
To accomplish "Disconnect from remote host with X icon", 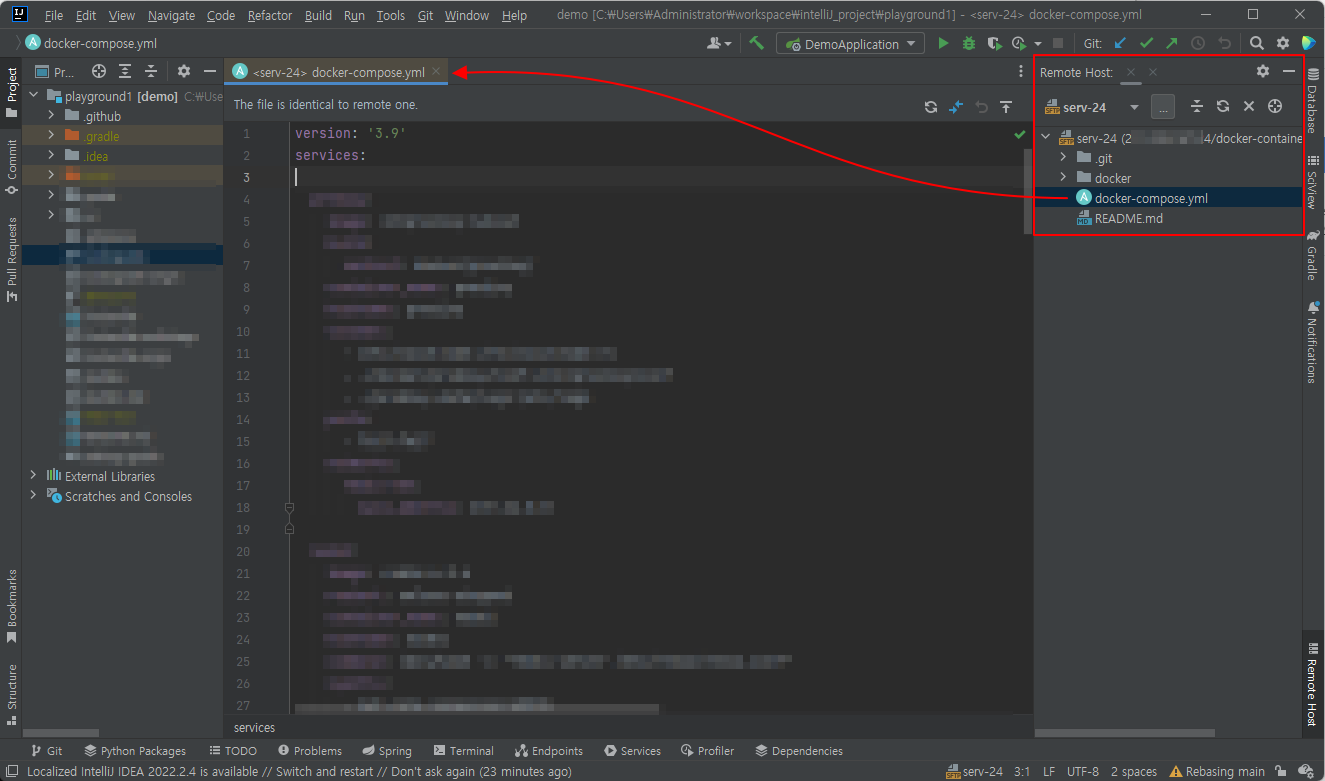I will coord(1249,106).
